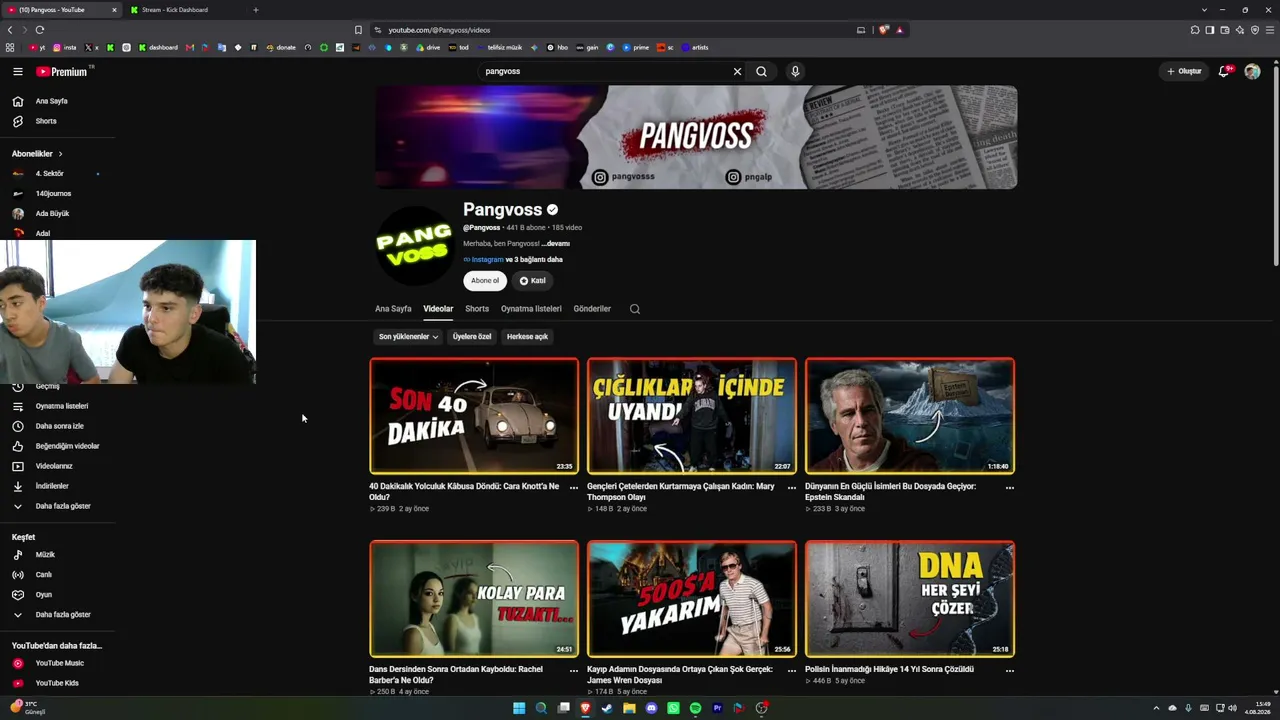This screenshot has width=1280, height=720.
Task: Click the browser address bar URL
Action: [x=439, y=30]
